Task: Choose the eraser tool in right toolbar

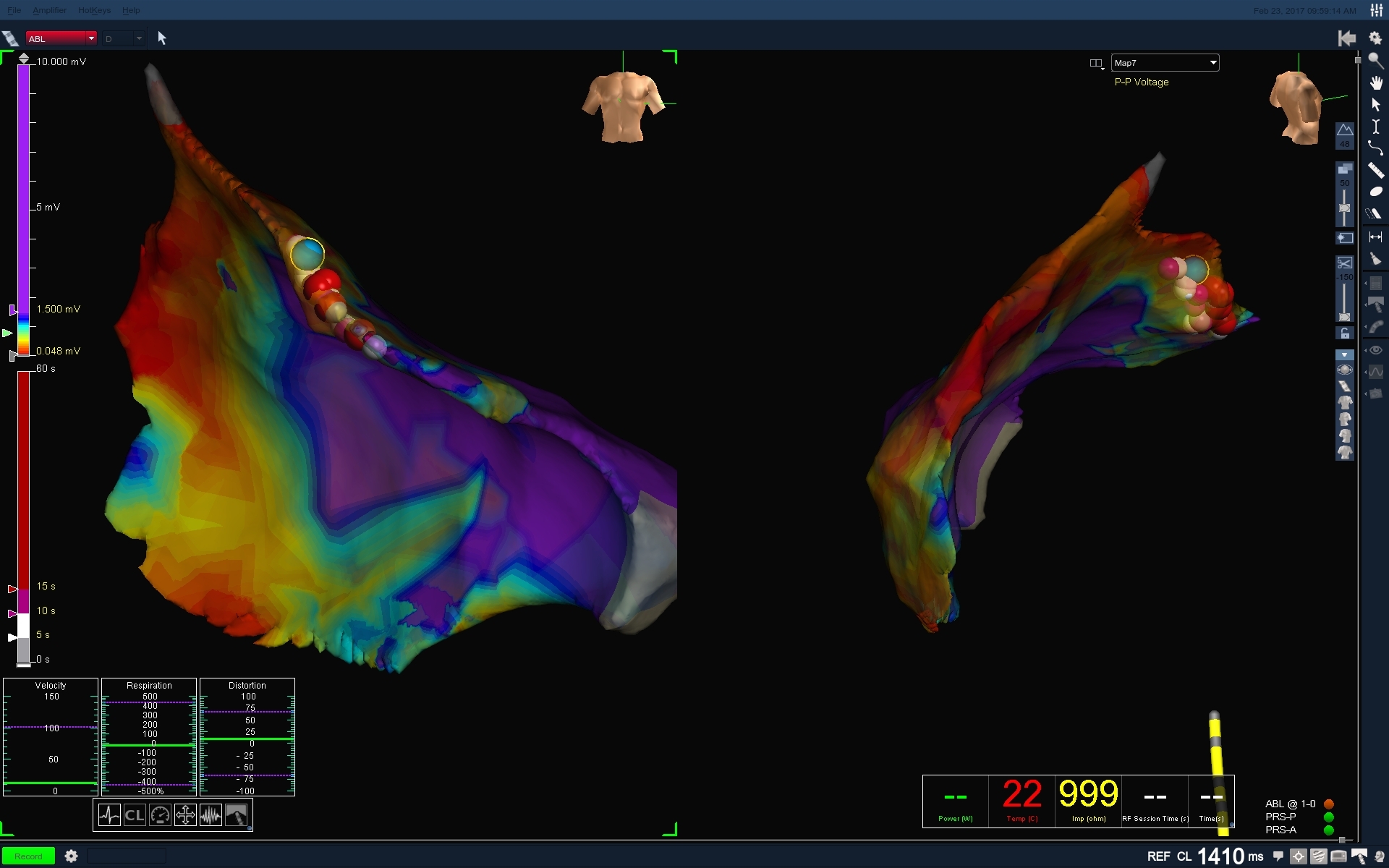Action: [x=1374, y=214]
